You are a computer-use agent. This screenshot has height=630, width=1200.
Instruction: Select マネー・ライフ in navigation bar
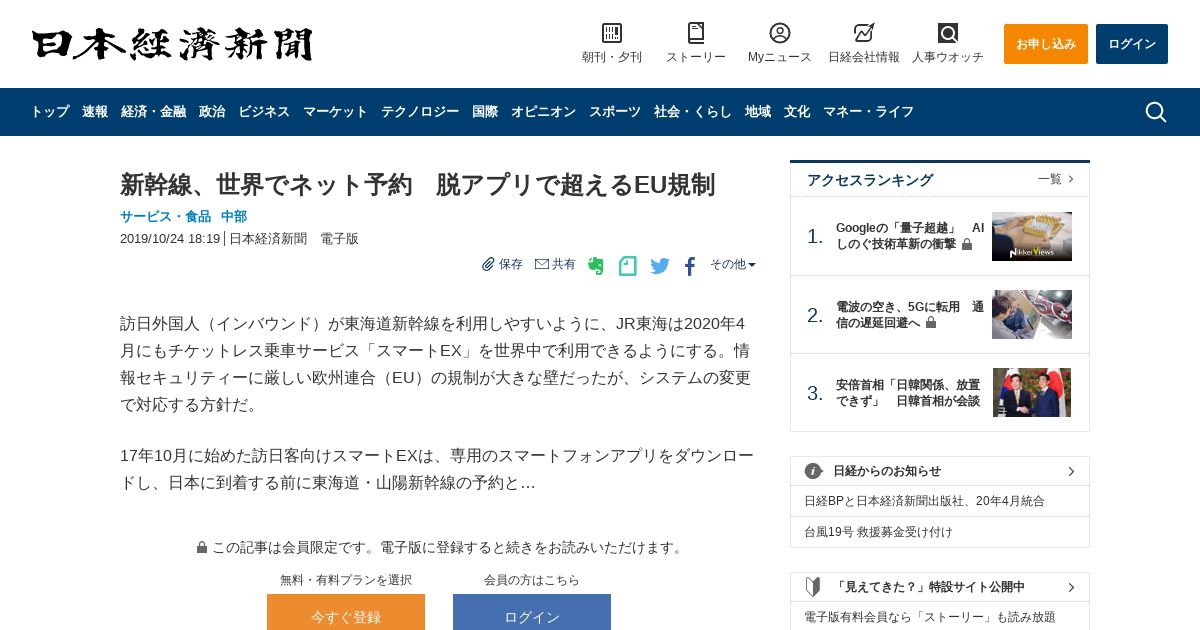pyautogui.click(x=869, y=112)
